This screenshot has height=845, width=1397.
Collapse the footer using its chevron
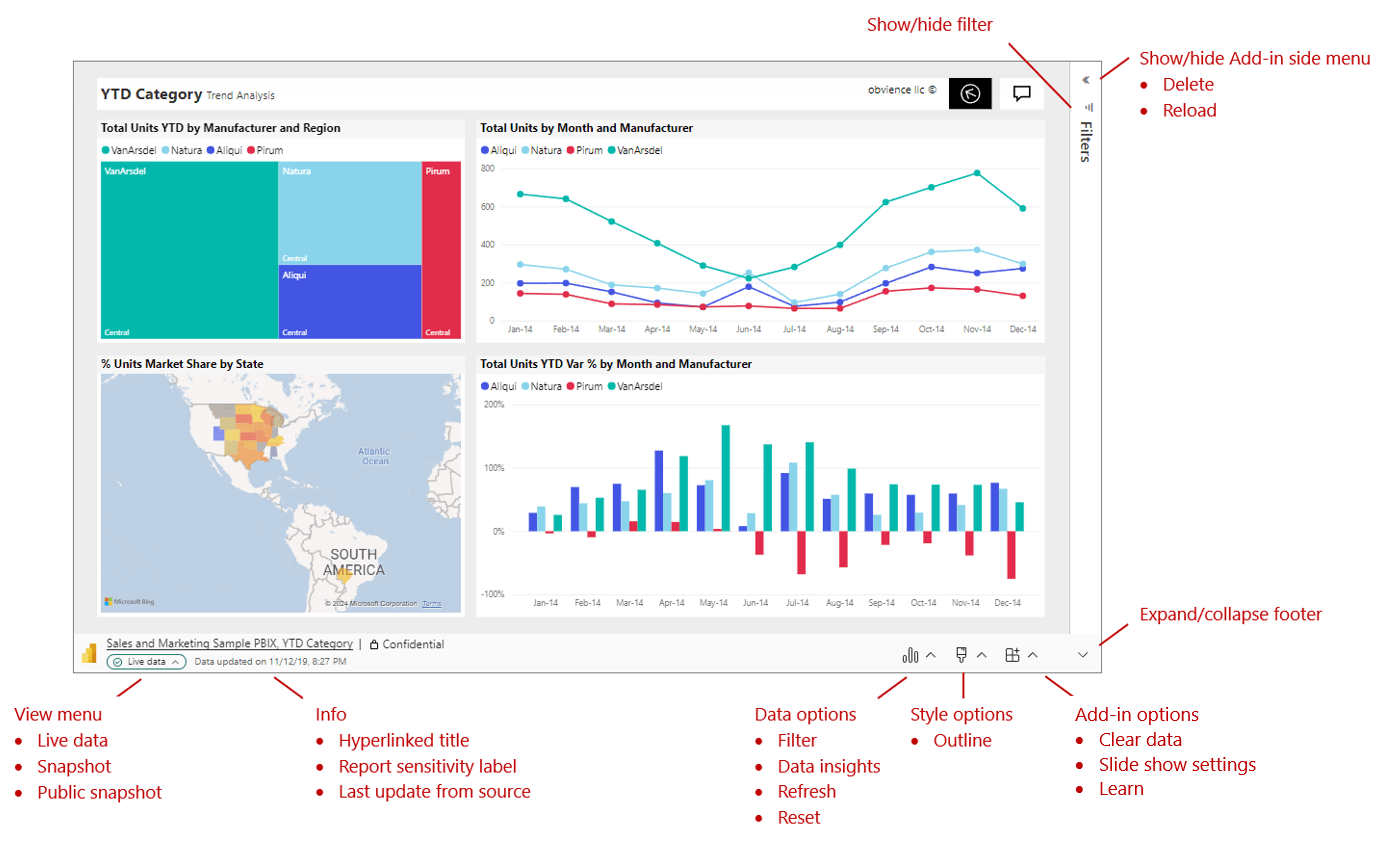point(1081,656)
